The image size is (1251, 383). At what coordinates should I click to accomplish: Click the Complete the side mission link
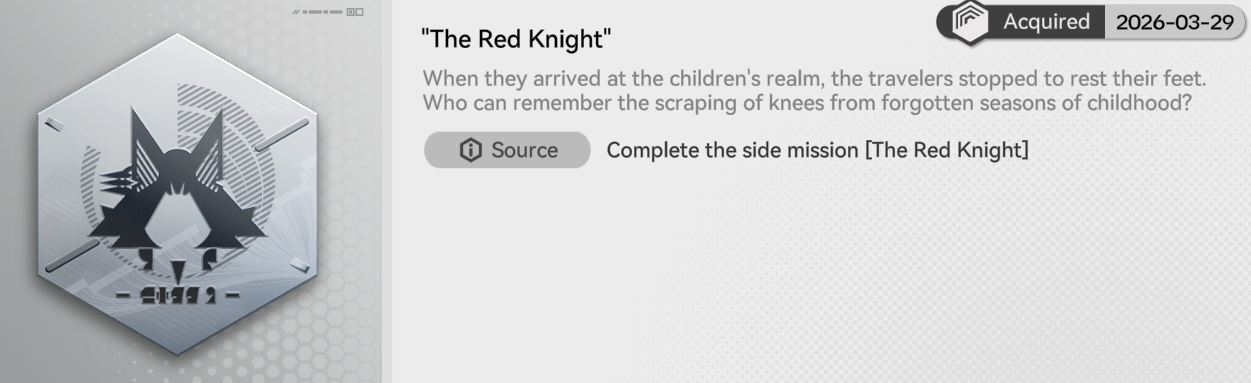click(x=818, y=150)
